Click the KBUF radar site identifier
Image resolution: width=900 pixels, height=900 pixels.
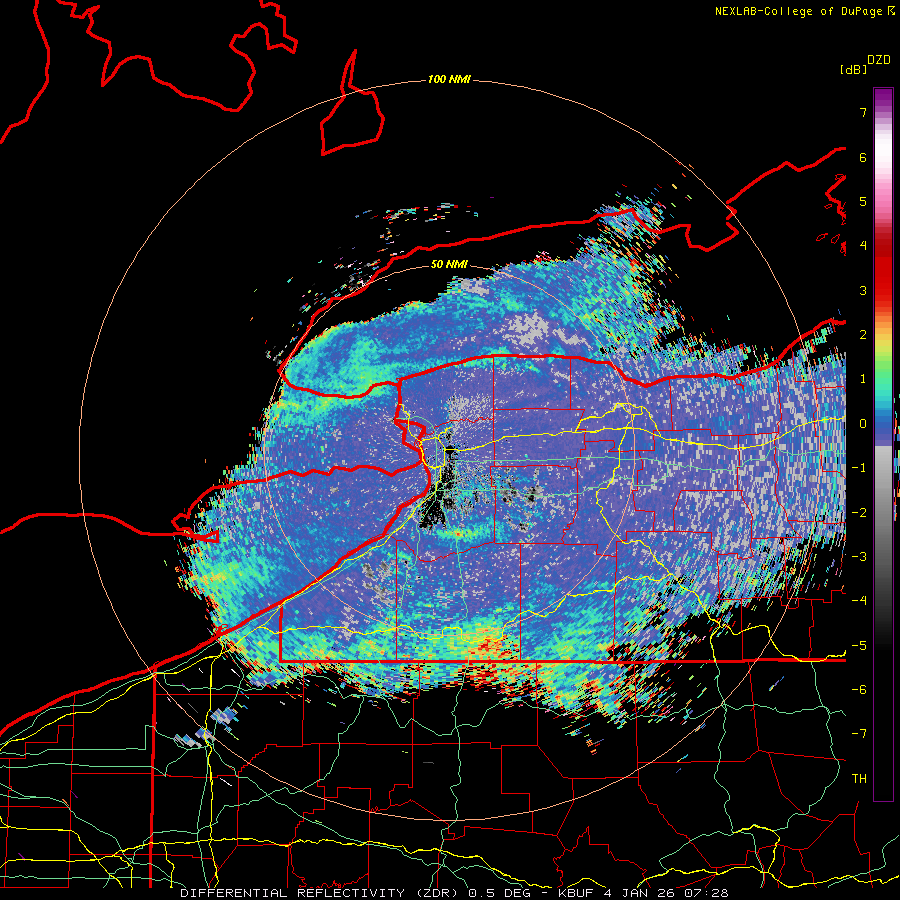pos(577,893)
